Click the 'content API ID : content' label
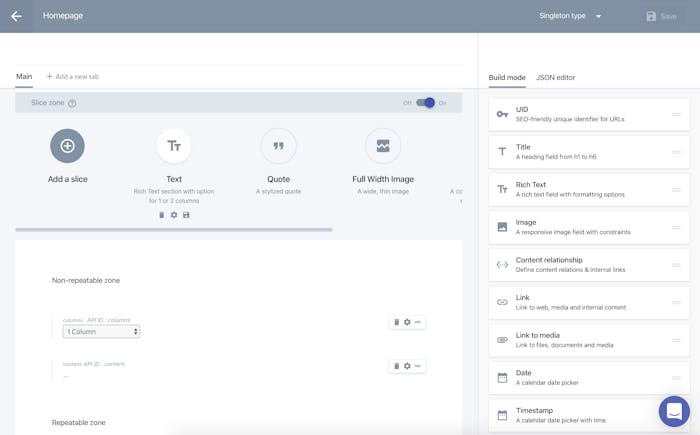This screenshot has height=435, width=700. (x=94, y=364)
